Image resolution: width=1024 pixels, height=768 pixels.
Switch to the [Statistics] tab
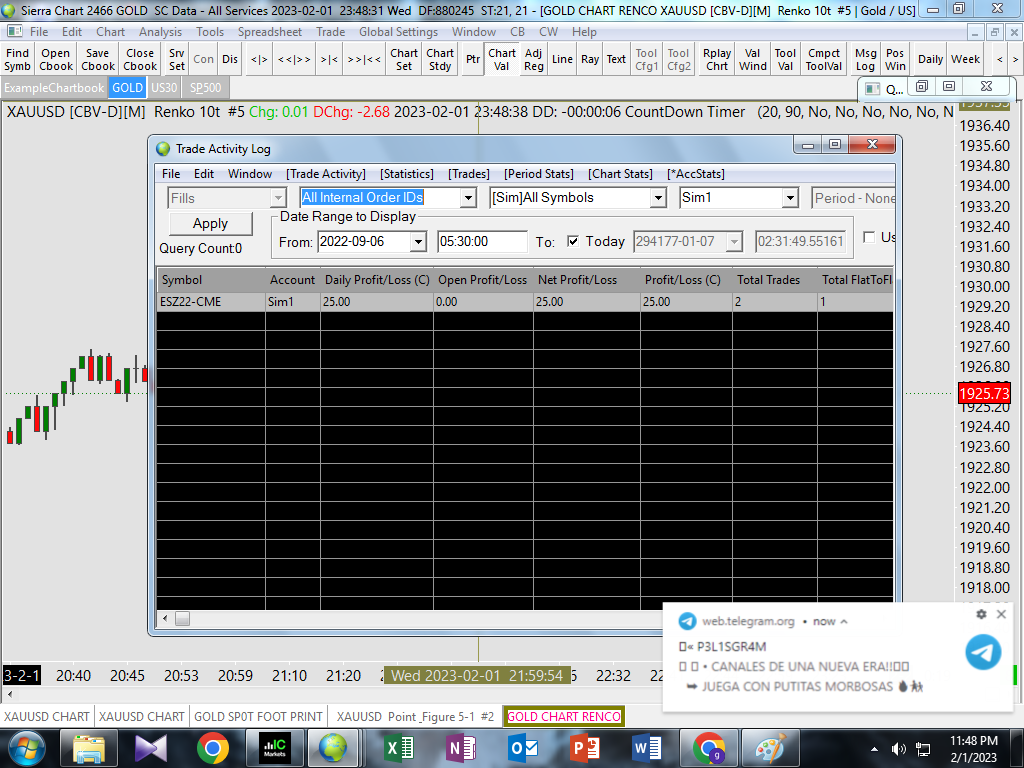407,174
